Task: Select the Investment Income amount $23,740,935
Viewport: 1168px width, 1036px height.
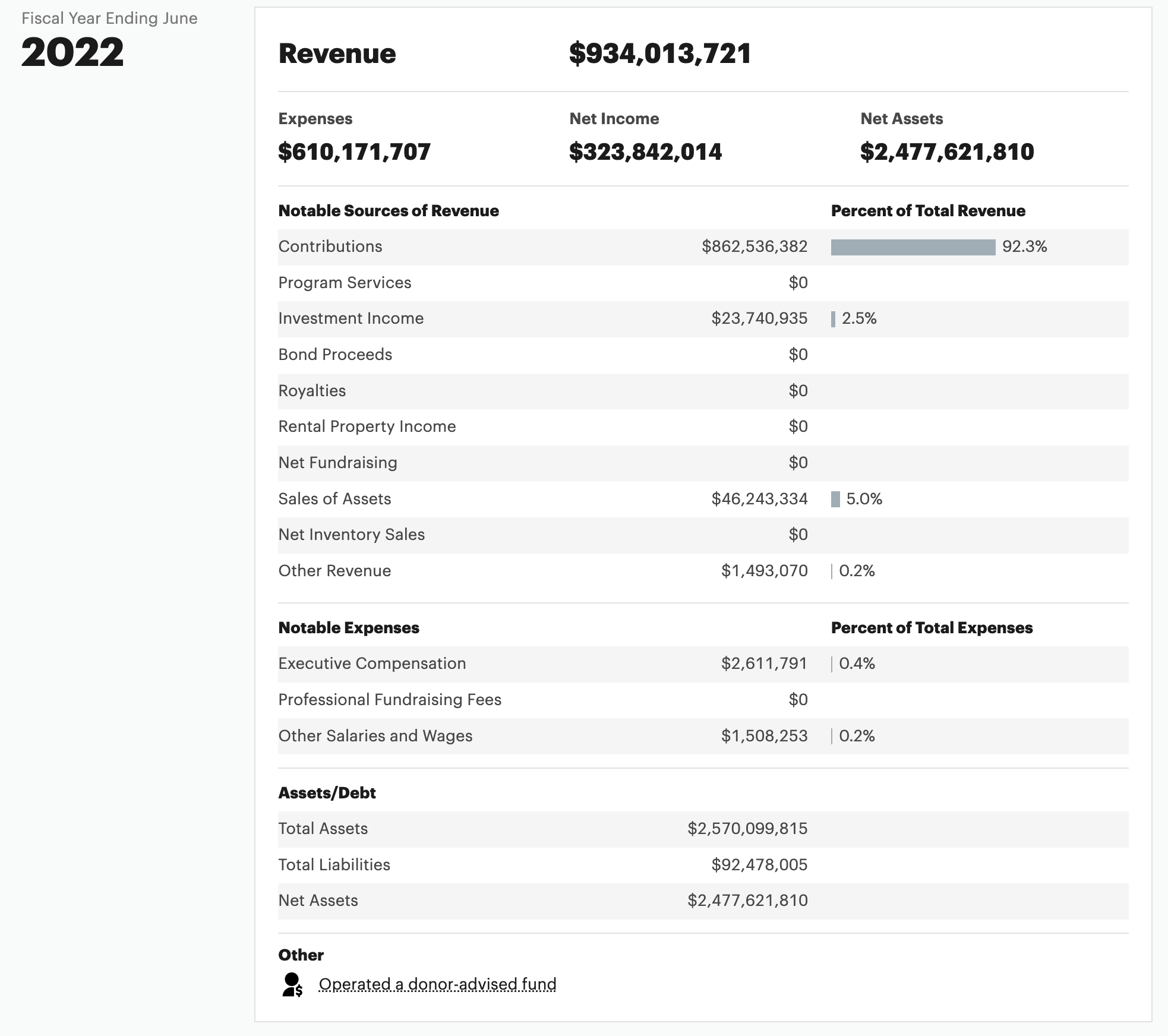Action: (x=759, y=318)
